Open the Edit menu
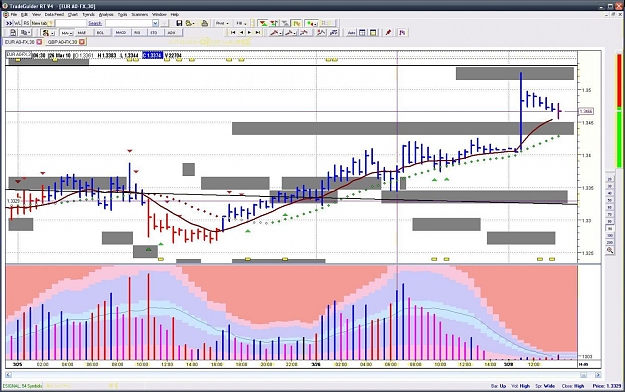 (24, 14)
